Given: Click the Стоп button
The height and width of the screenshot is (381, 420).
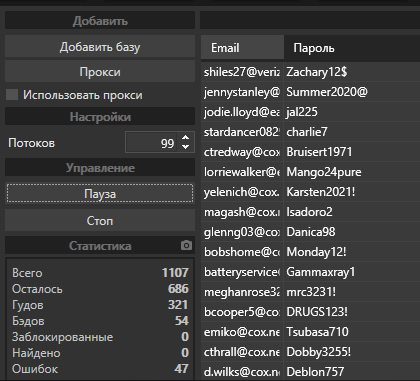Looking at the screenshot, I should click(x=100, y=220).
